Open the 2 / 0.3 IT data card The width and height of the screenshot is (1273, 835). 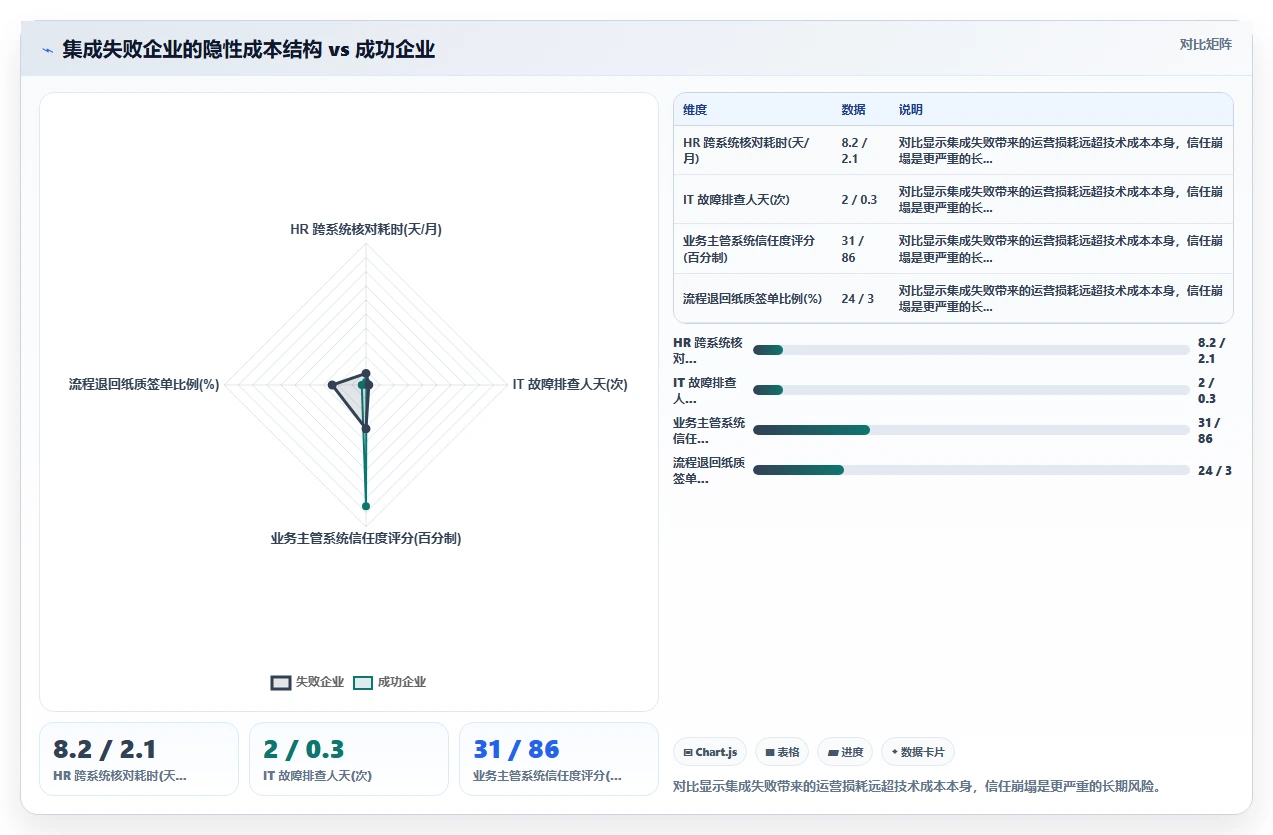click(349, 759)
